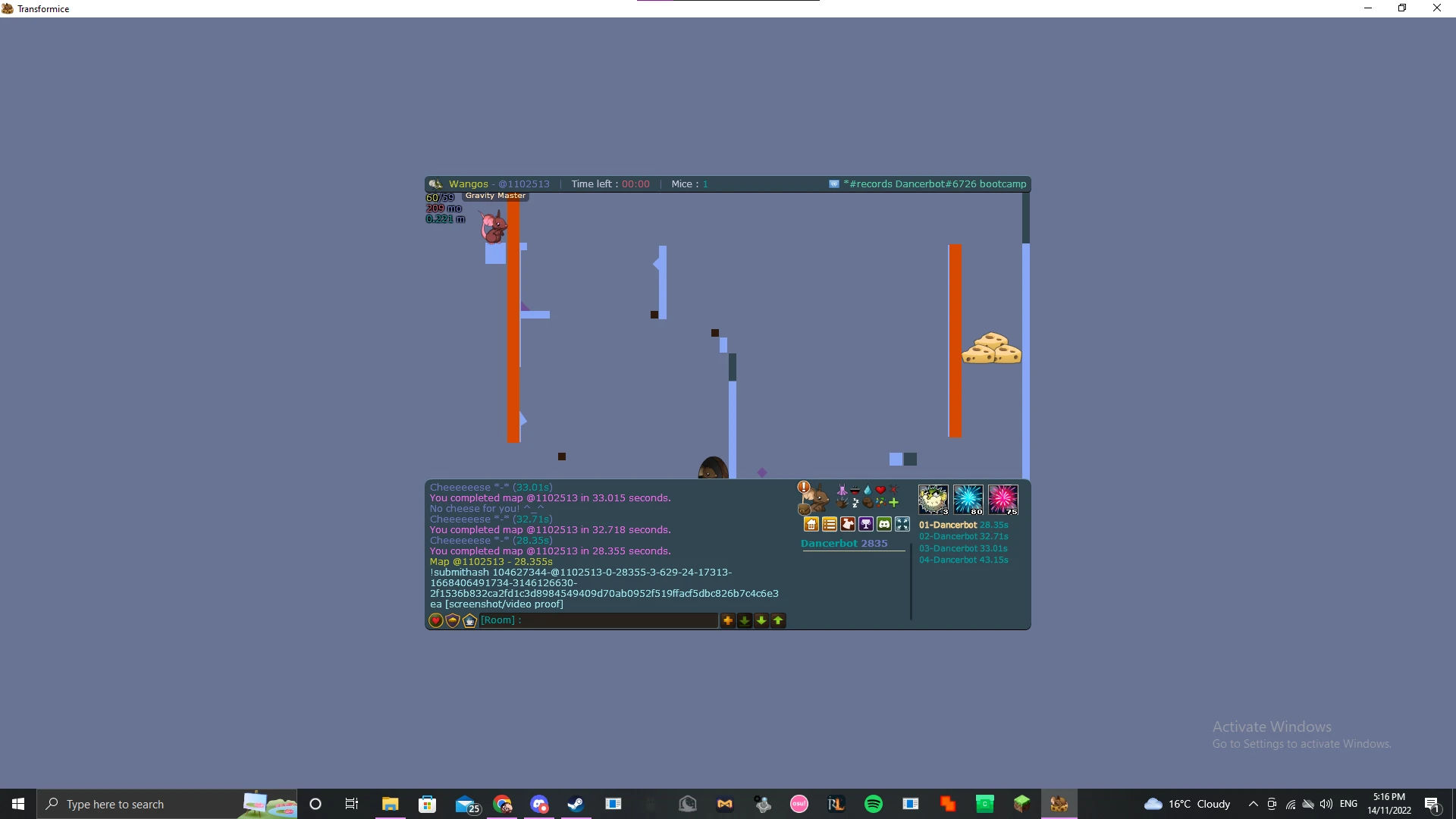
Task: Open the clock and calendar flyout
Action: pyautogui.click(x=1389, y=804)
